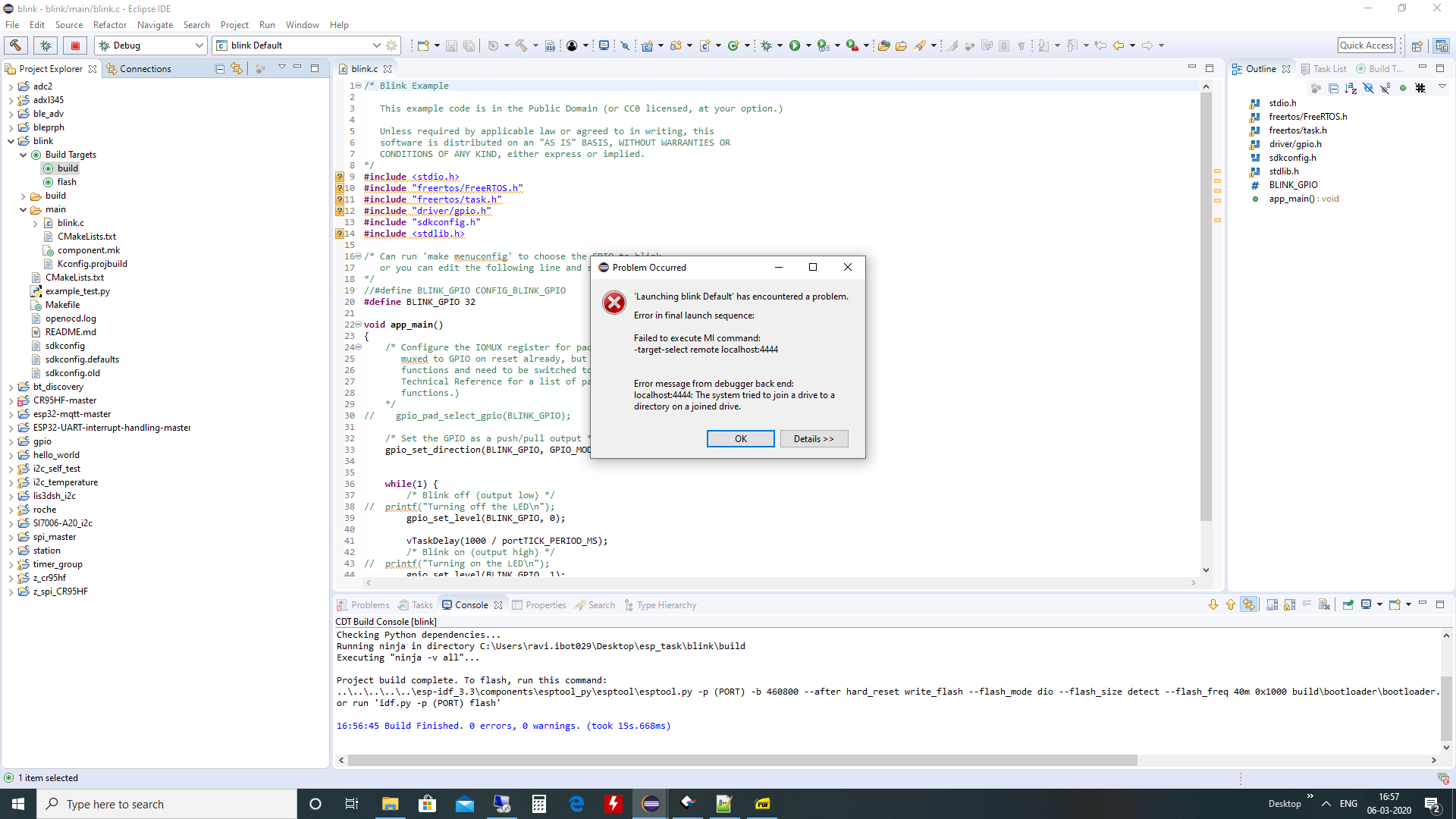Click Details >> in Problem Occurred dialog
This screenshot has width=1456, height=819.
(814, 439)
